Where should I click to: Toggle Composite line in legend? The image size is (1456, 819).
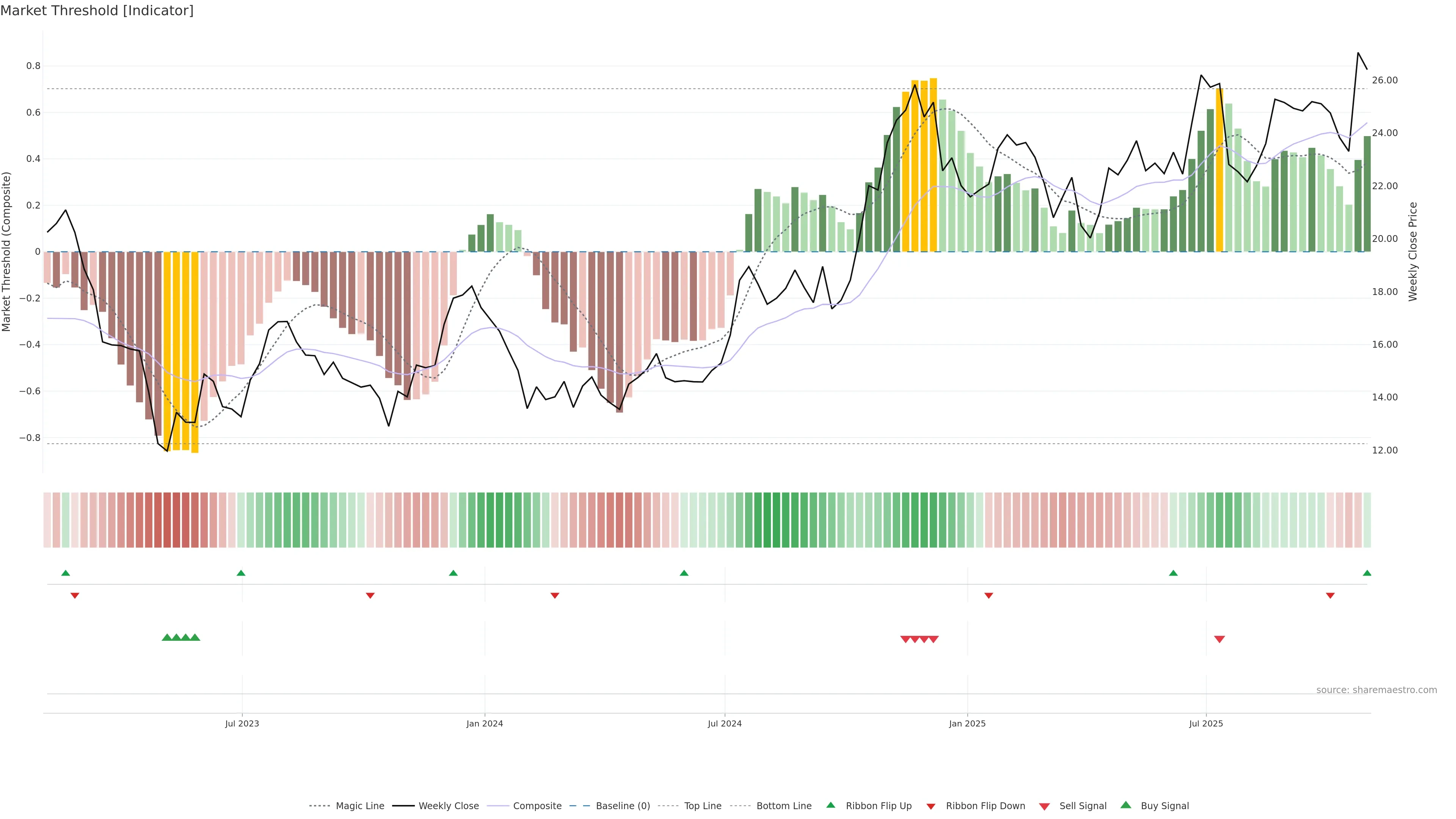click(537, 806)
